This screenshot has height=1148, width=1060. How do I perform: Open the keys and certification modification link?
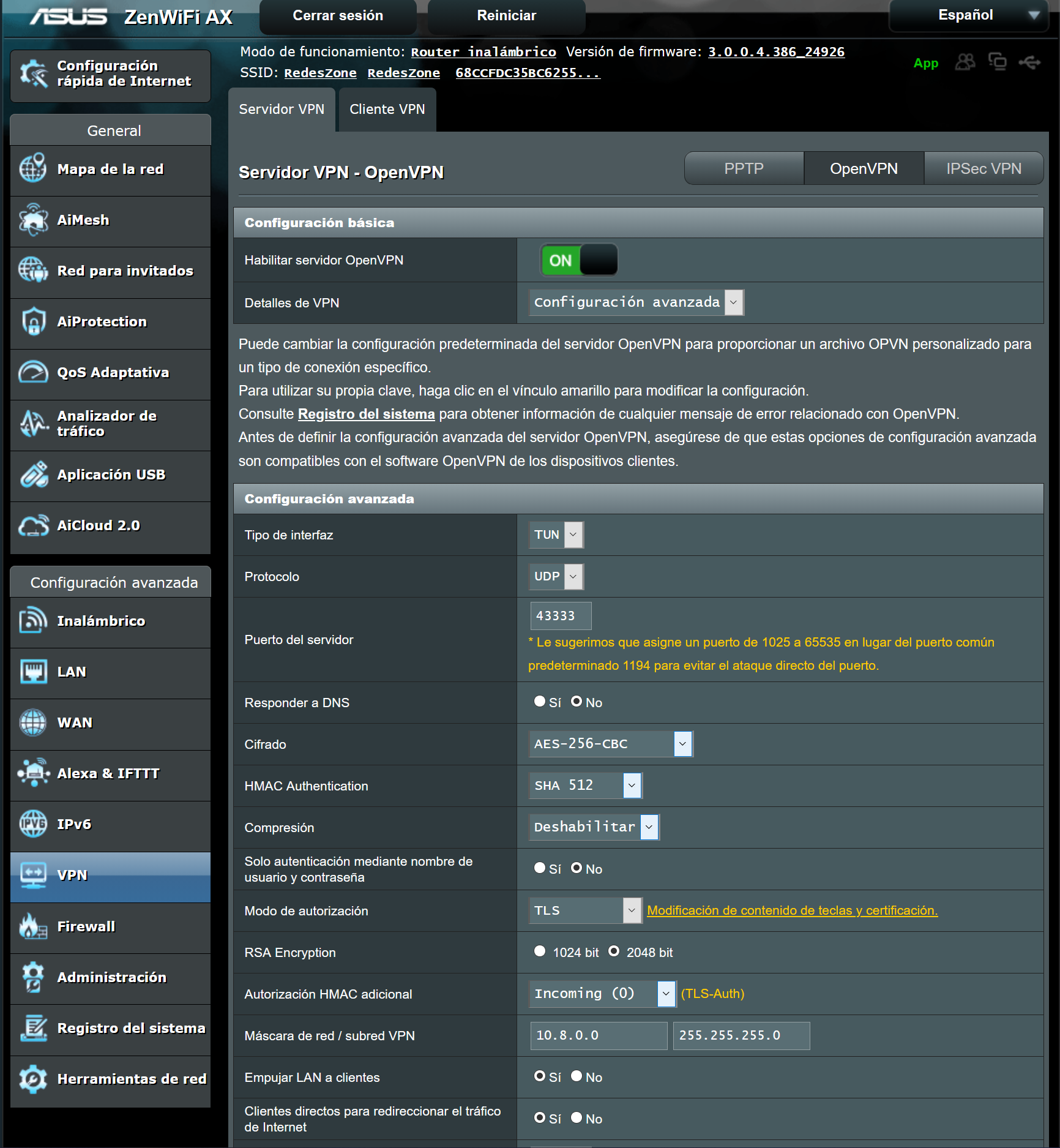pos(793,910)
